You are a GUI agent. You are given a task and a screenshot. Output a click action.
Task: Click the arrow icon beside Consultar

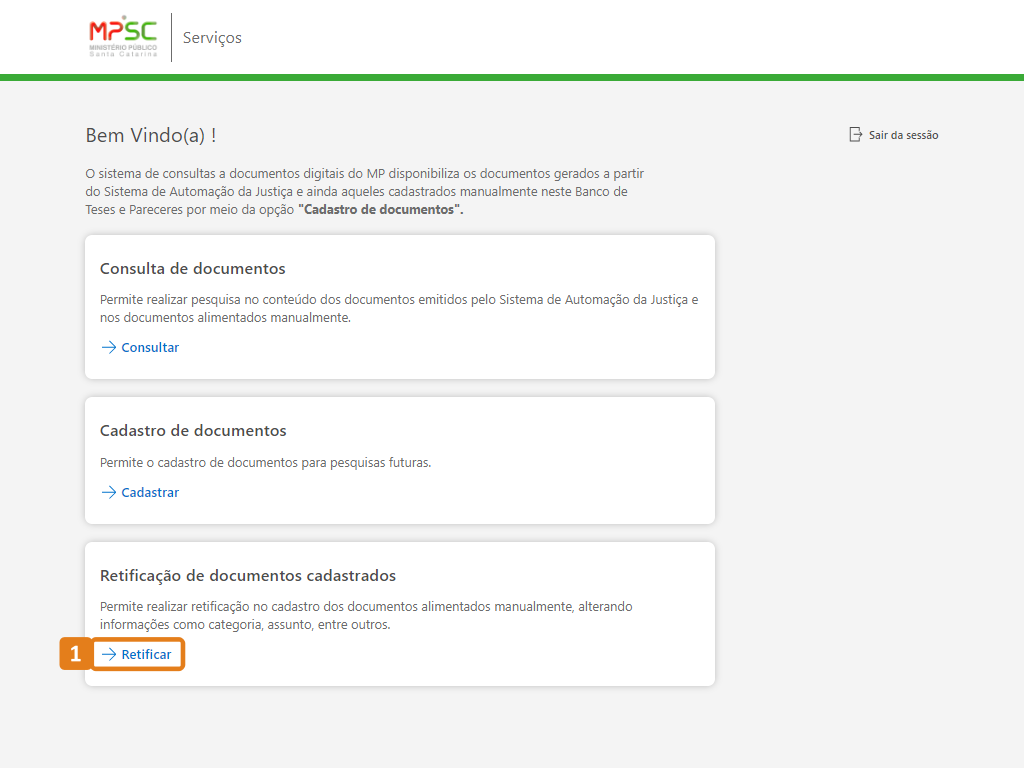109,348
